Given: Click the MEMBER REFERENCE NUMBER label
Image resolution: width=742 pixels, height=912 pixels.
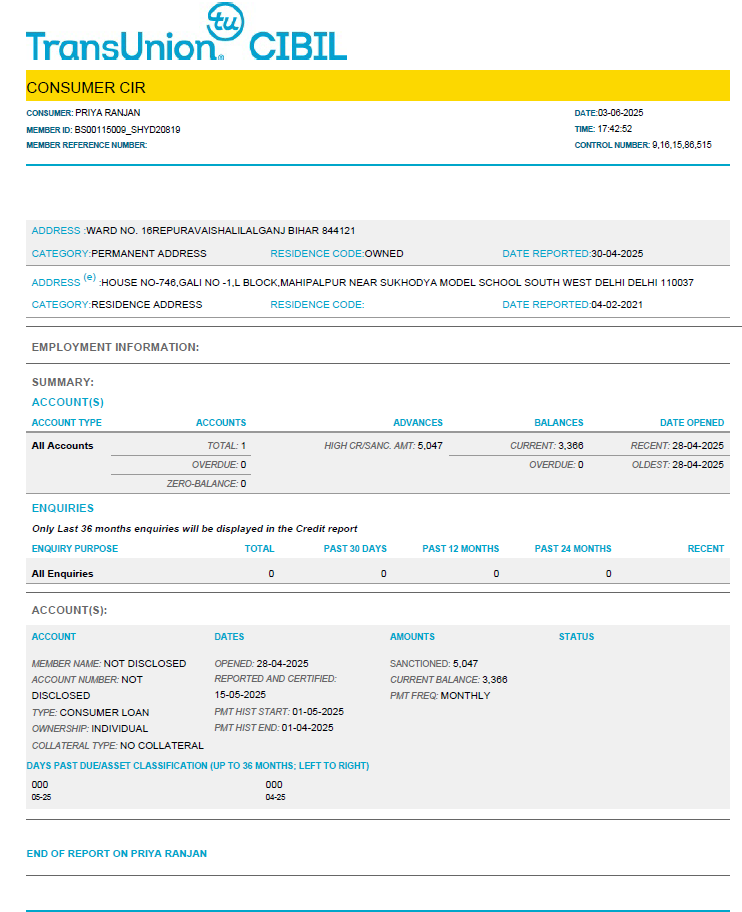Looking at the screenshot, I should point(87,145).
